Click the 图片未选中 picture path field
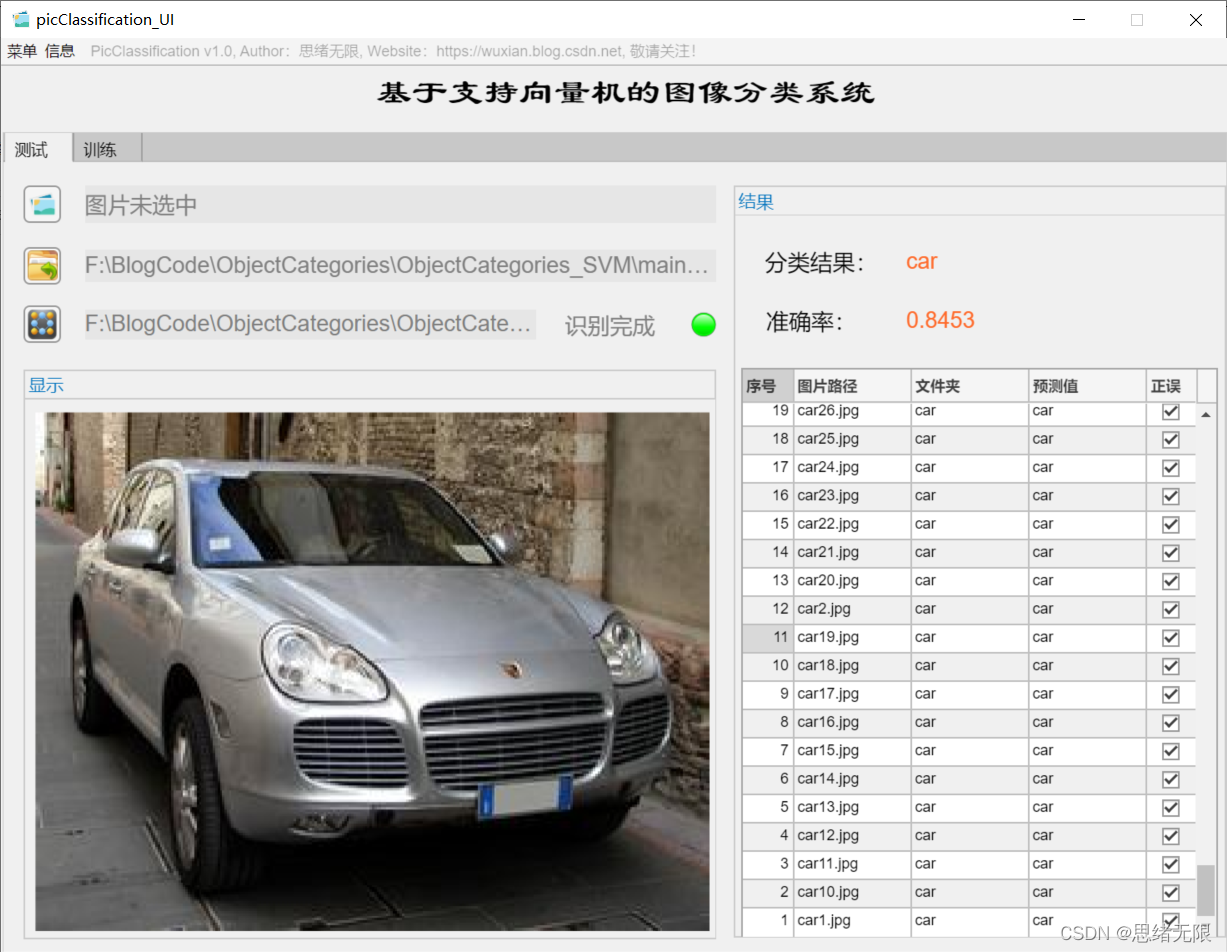The width and height of the screenshot is (1227, 952). pyautogui.click(x=400, y=205)
